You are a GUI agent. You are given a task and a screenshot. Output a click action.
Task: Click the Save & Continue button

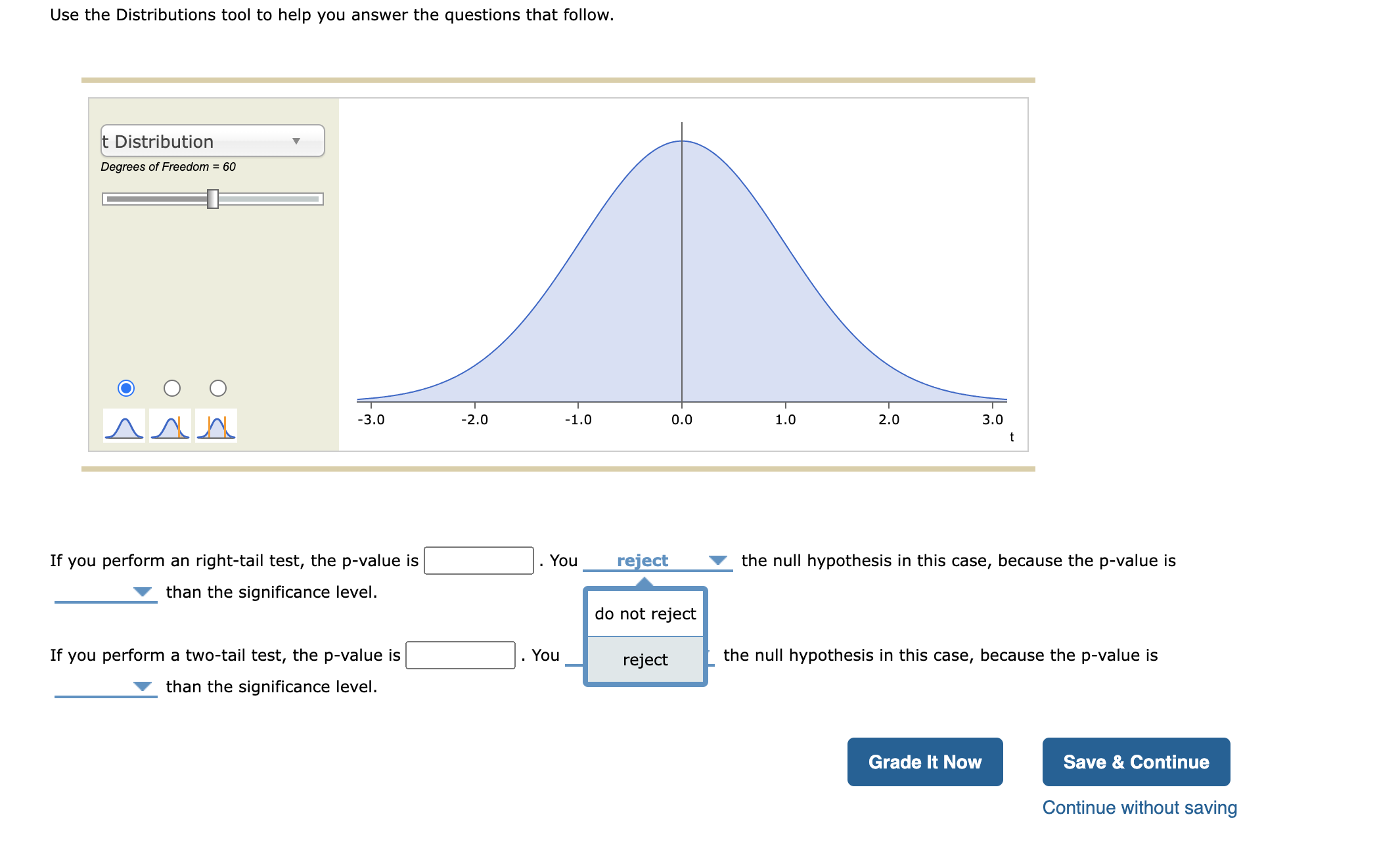coord(1136,762)
